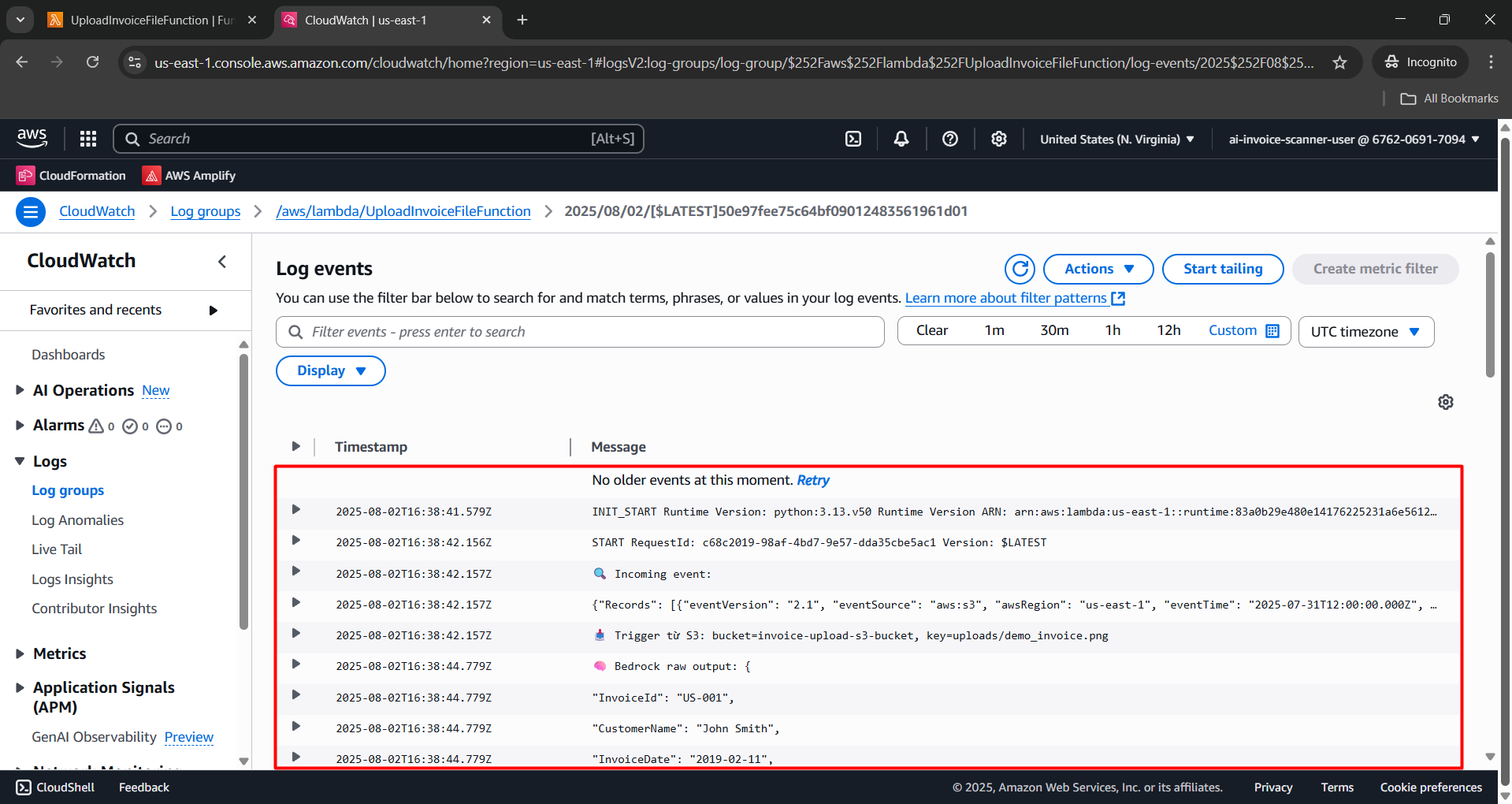
Task: Open the notifications bell
Action: (901, 138)
